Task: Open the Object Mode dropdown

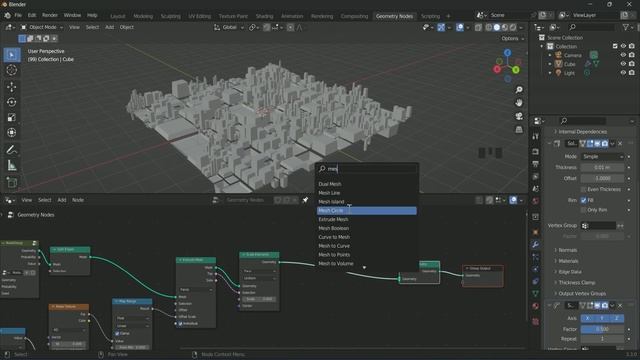Action: click(x=42, y=27)
